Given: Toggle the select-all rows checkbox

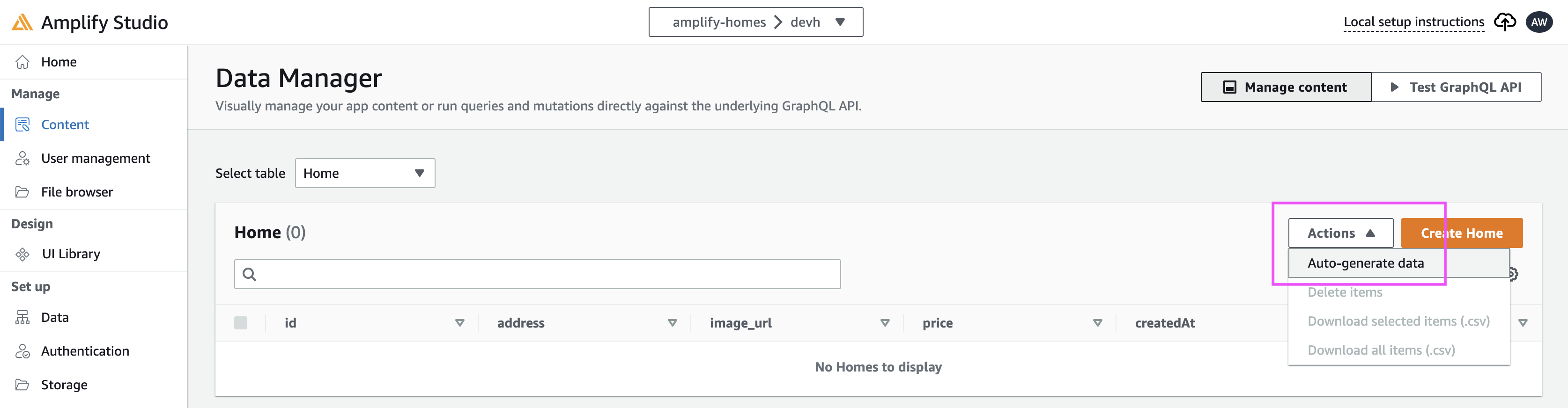Looking at the screenshot, I should [240, 323].
